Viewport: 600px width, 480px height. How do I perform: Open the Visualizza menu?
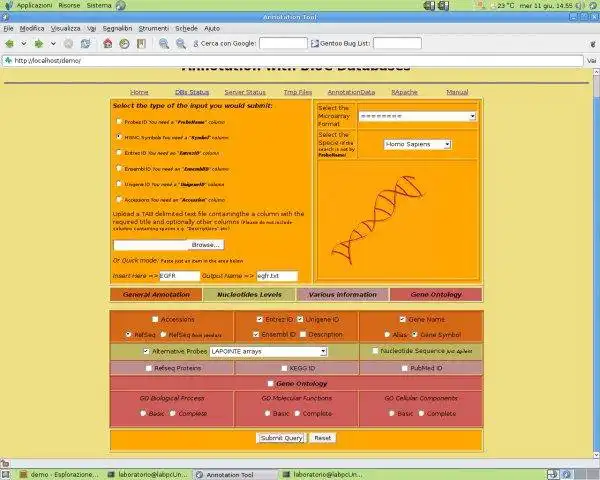pyautogui.click(x=65, y=28)
